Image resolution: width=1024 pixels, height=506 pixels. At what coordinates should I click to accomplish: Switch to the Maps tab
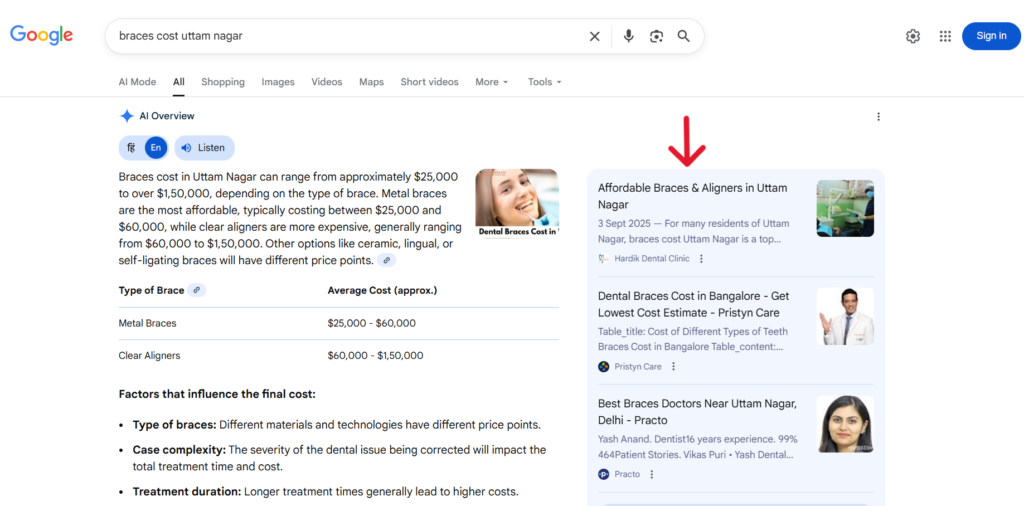pyautogui.click(x=371, y=82)
